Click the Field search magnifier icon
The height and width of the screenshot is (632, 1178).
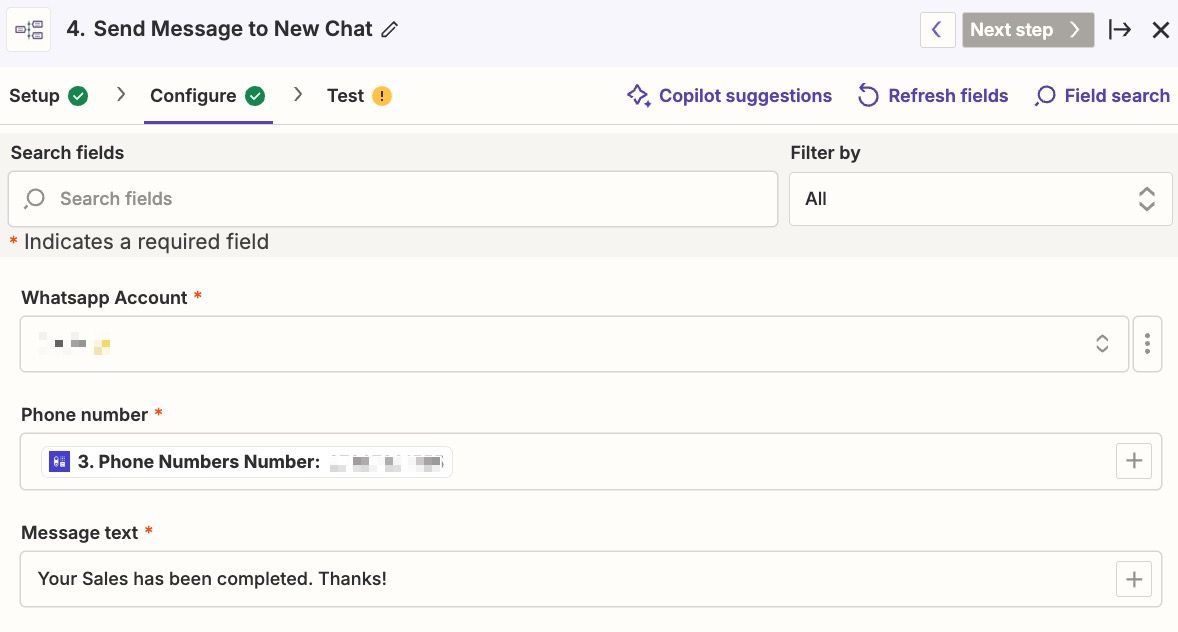1045,95
